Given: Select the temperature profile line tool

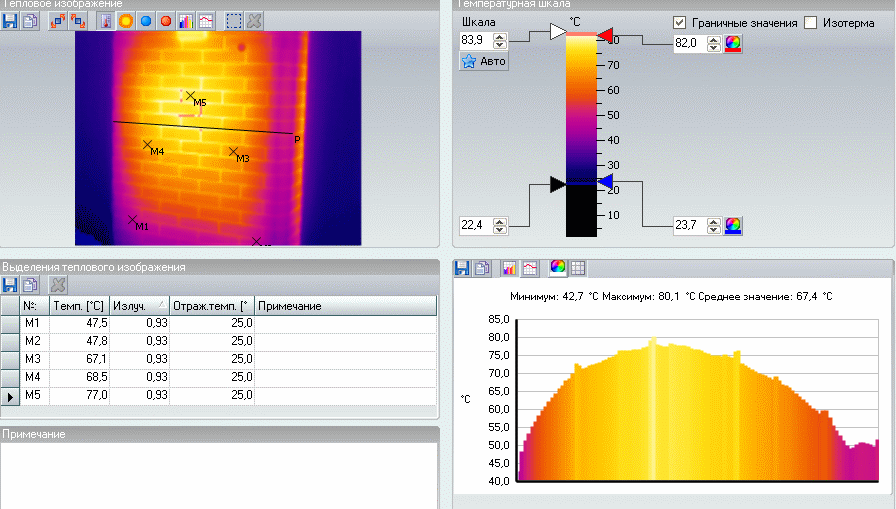Looking at the screenshot, I should coord(205,20).
